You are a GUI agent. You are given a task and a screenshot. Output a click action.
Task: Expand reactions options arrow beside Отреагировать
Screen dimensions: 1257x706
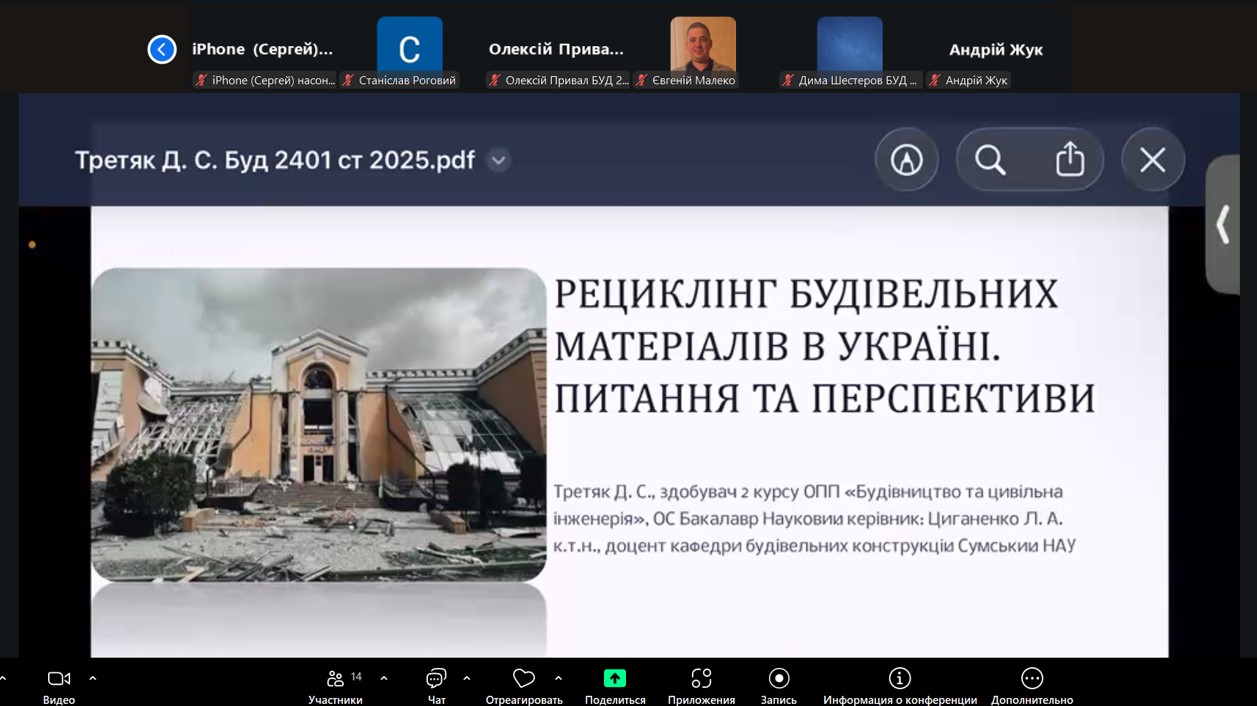(x=558, y=678)
